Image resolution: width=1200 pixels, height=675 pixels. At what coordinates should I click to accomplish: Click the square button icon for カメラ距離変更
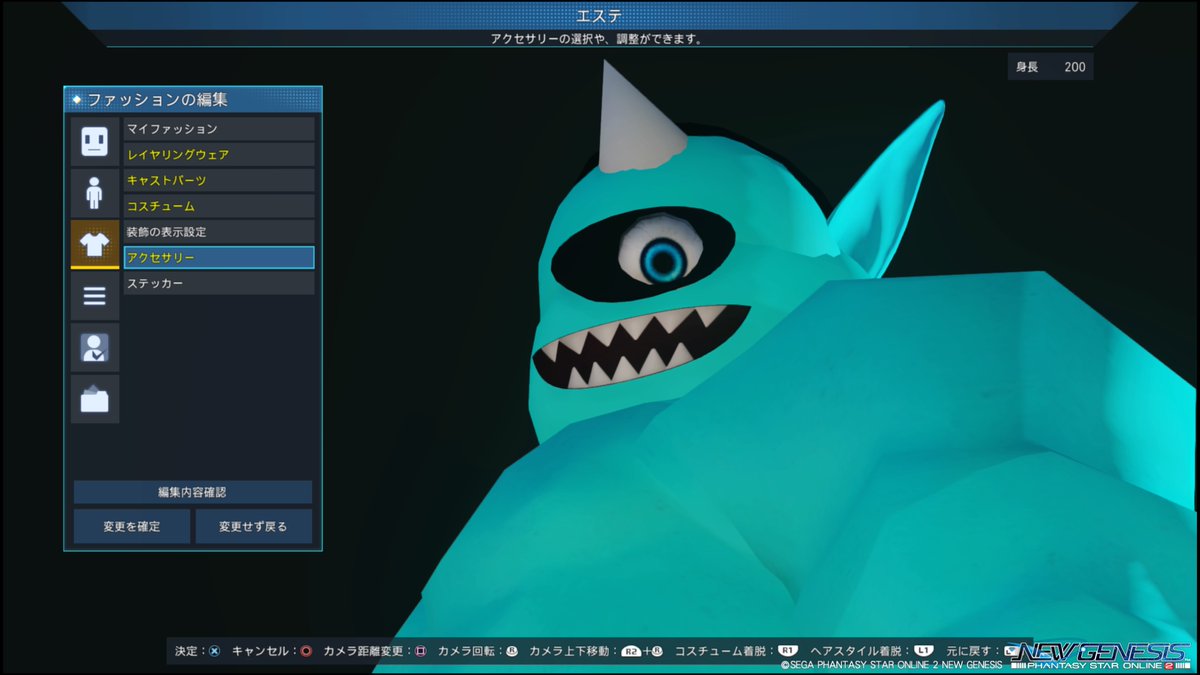tap(420, 651)
